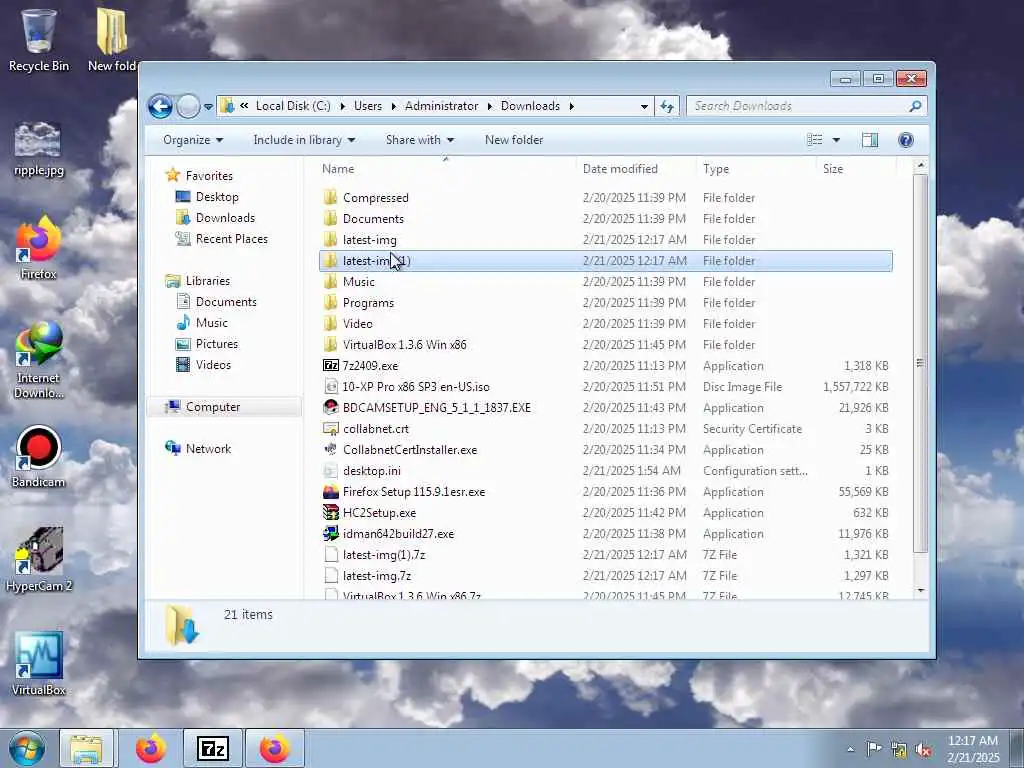Open the Windows Start button

[27, 748]
